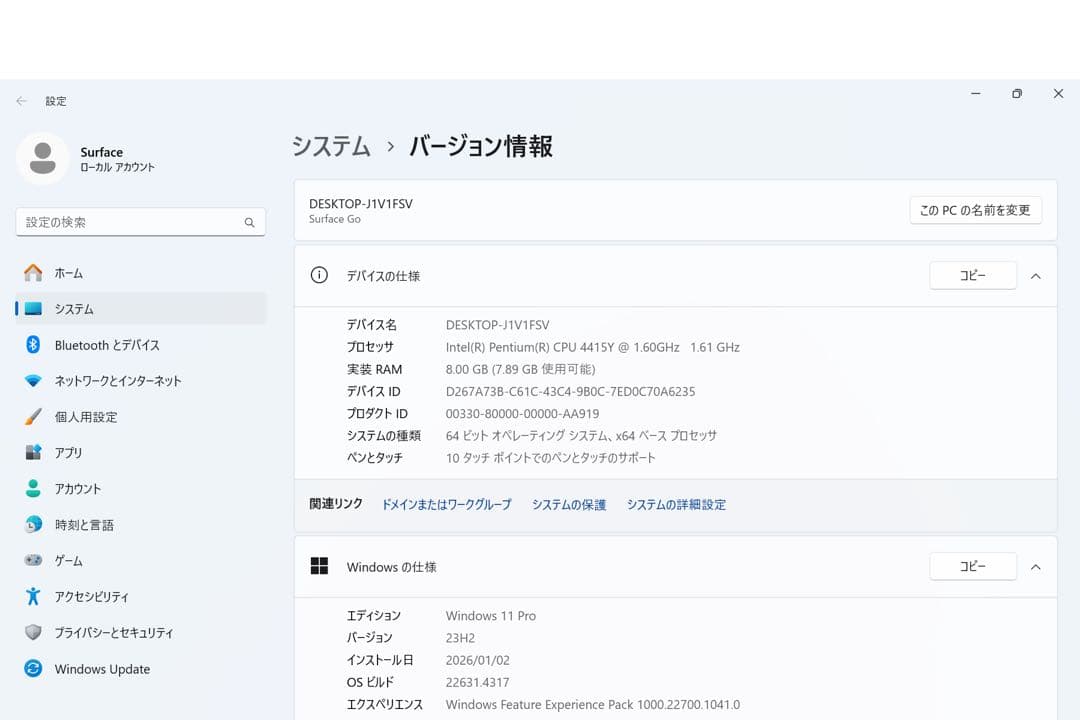Click the info icon beside デバイスの仕様

pos(319,276)
